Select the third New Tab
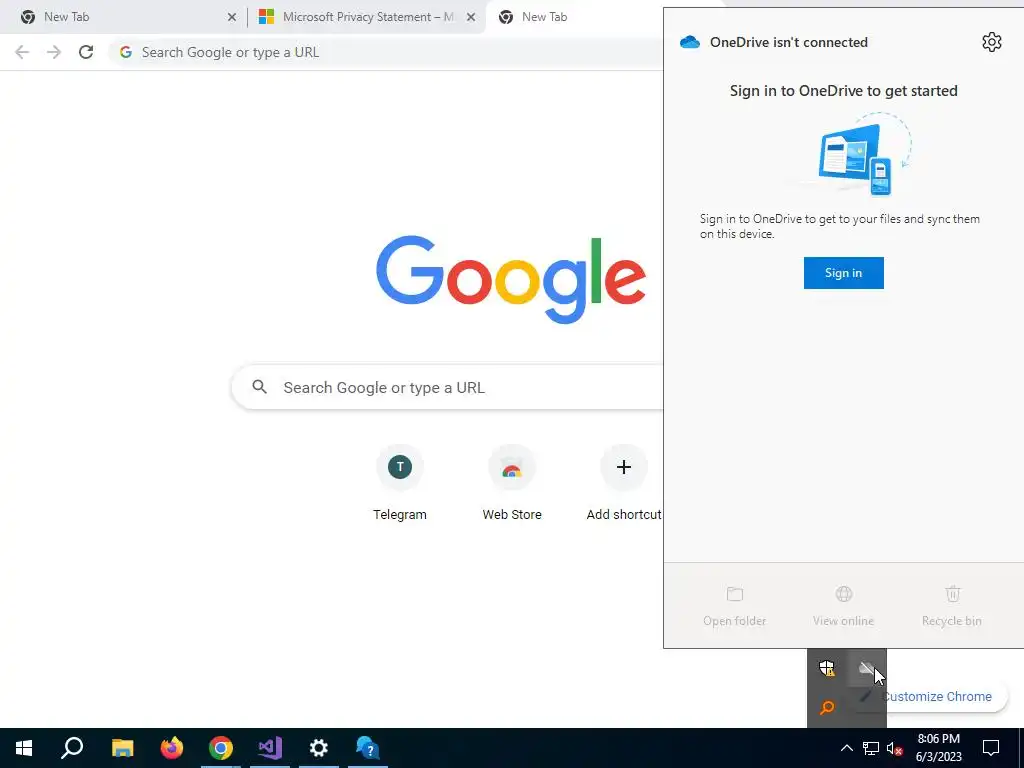 (575, 17)
